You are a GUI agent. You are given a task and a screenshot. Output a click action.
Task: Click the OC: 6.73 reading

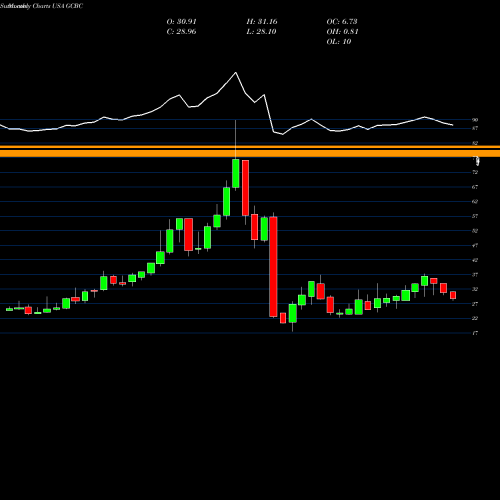342,22
